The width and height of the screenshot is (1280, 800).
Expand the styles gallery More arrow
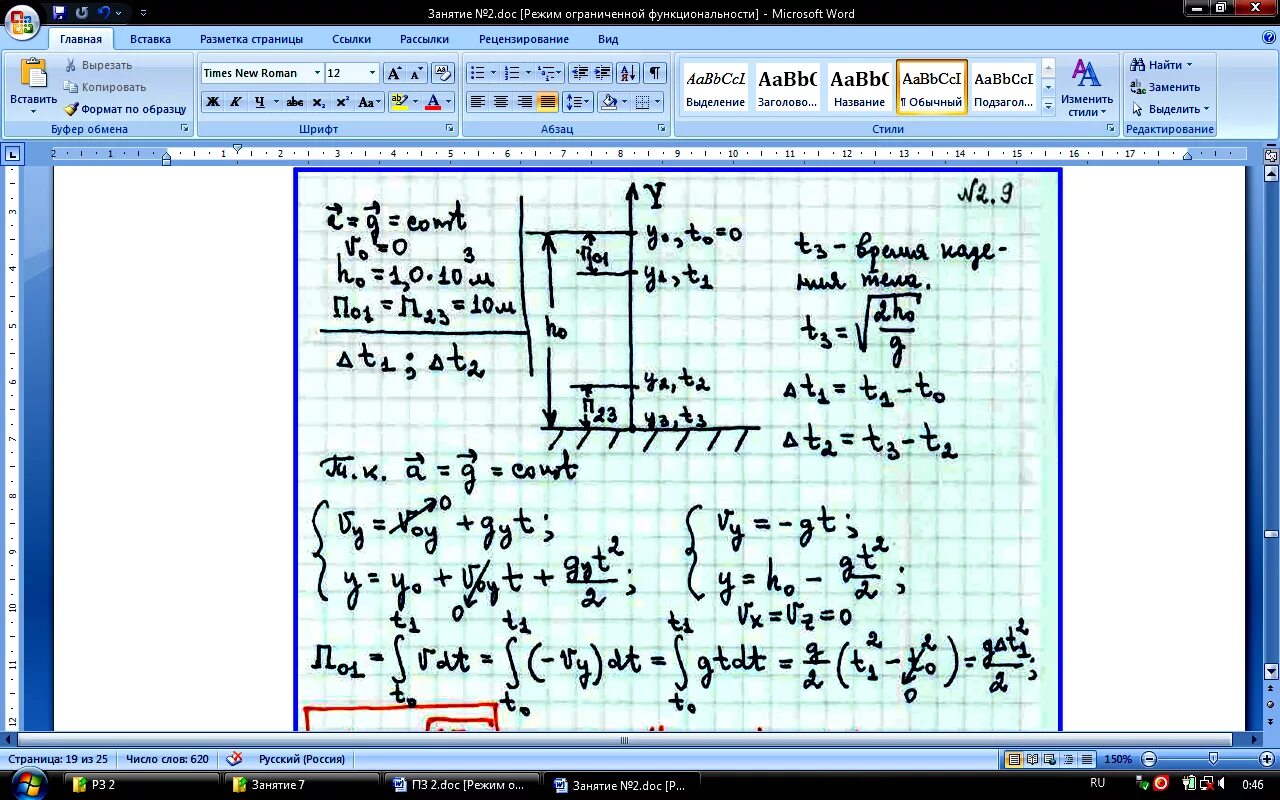pos(1048,105)
